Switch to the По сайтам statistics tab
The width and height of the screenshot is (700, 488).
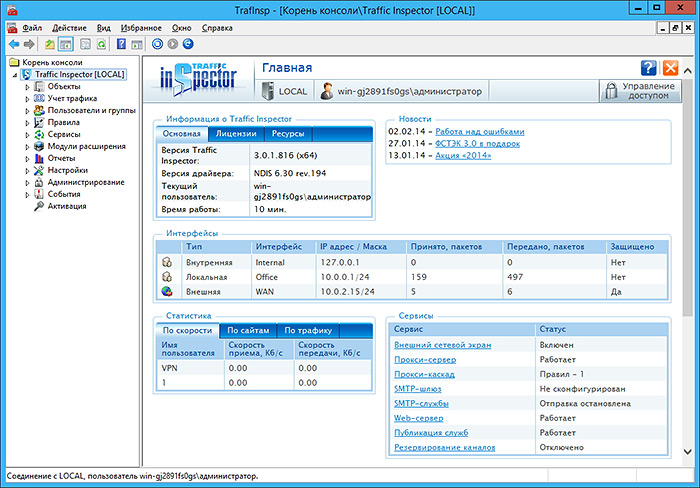pyautogui.click(x=248, y=330)
